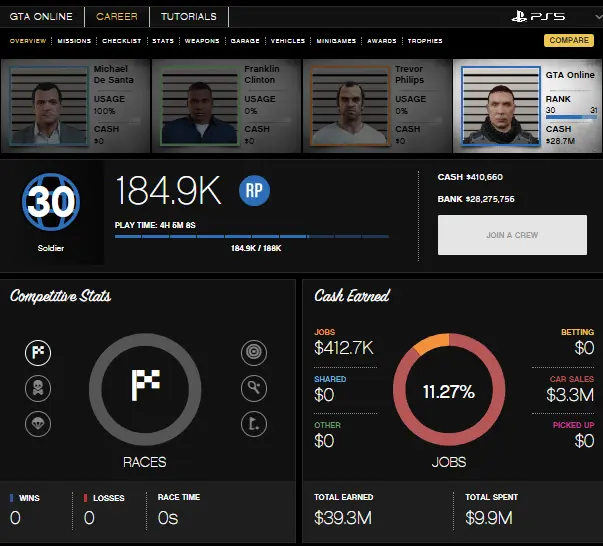Switch to the Tutorials tab
603x546 pixels.
tap(188, 17)
